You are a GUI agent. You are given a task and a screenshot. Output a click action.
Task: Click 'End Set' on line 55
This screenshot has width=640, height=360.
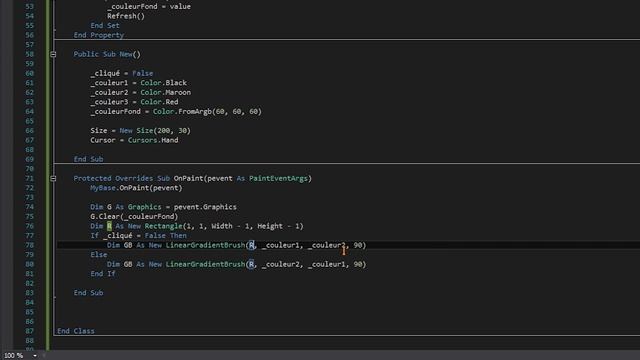tap(105, 26)
